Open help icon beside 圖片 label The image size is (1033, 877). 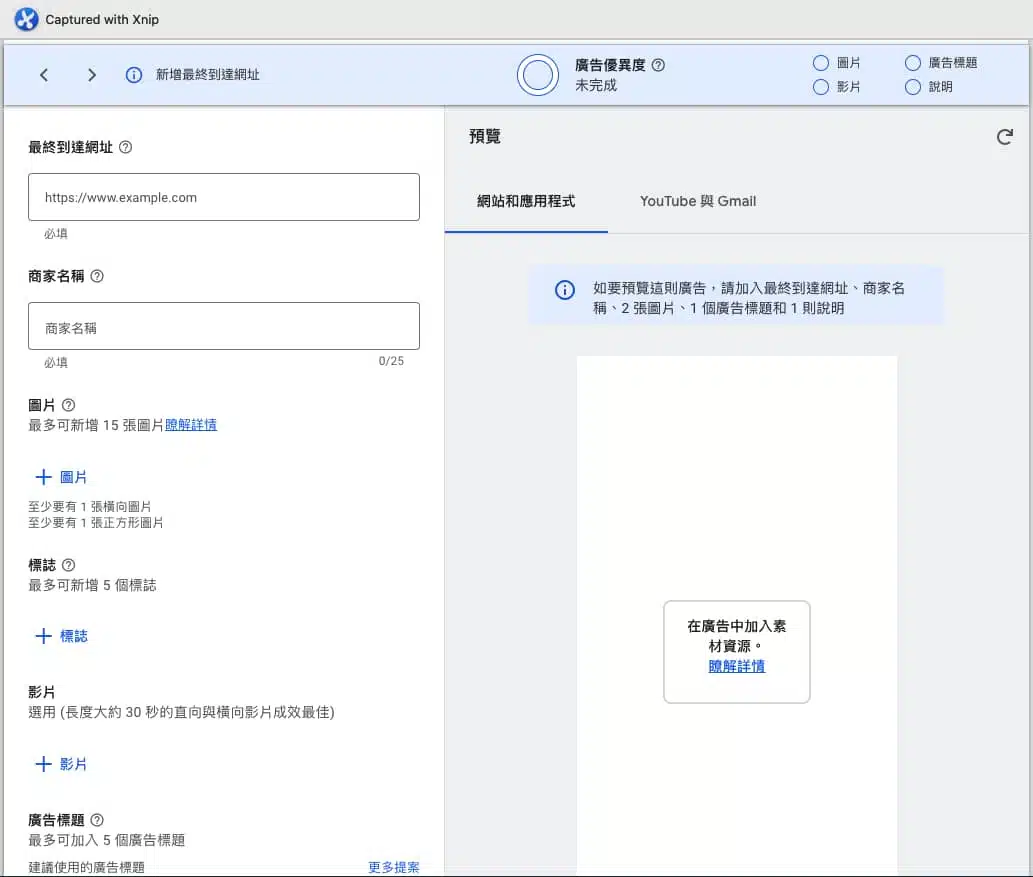tap(69, 405)
